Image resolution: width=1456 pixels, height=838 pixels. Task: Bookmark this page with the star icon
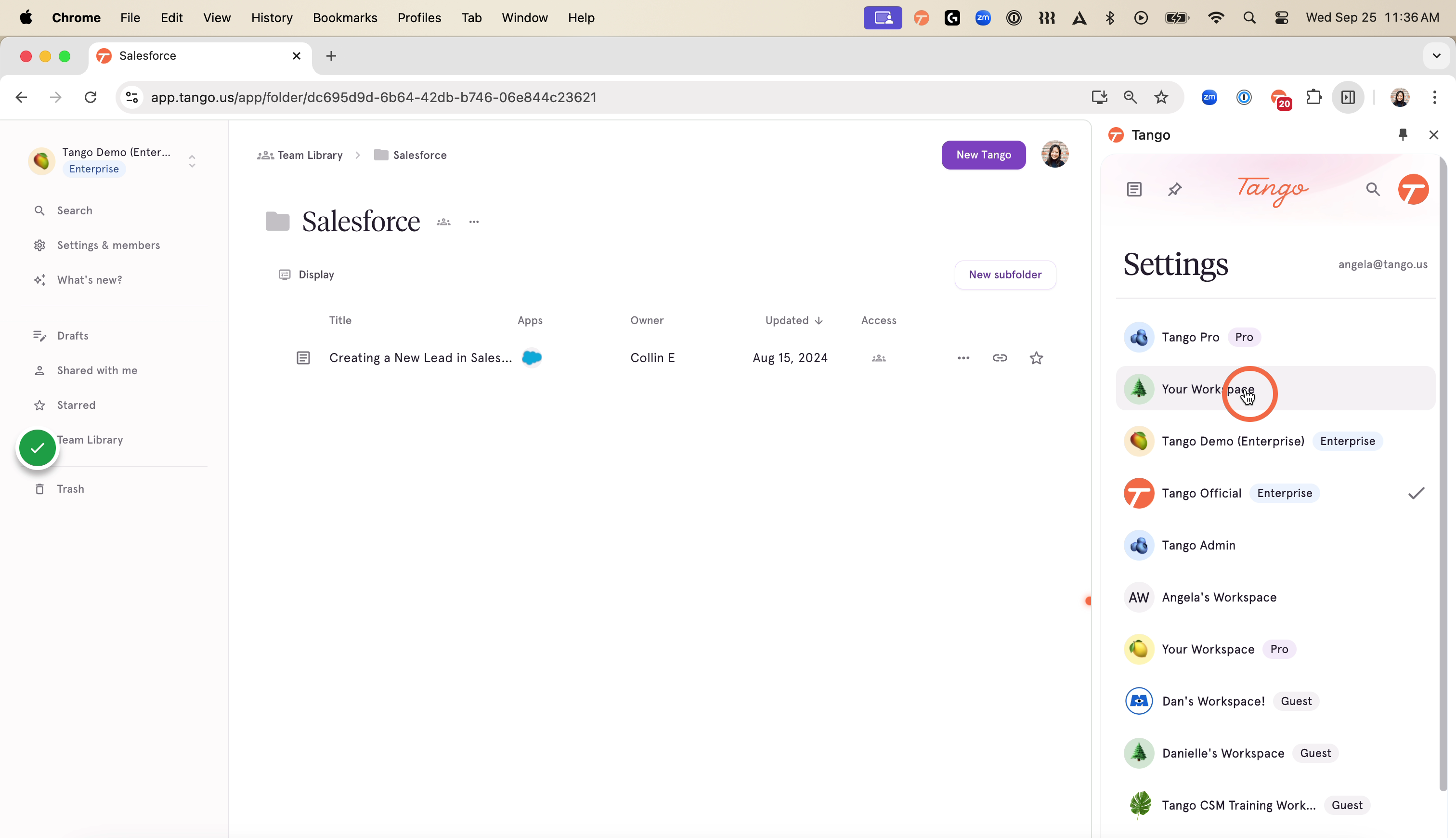(1161, 97)
